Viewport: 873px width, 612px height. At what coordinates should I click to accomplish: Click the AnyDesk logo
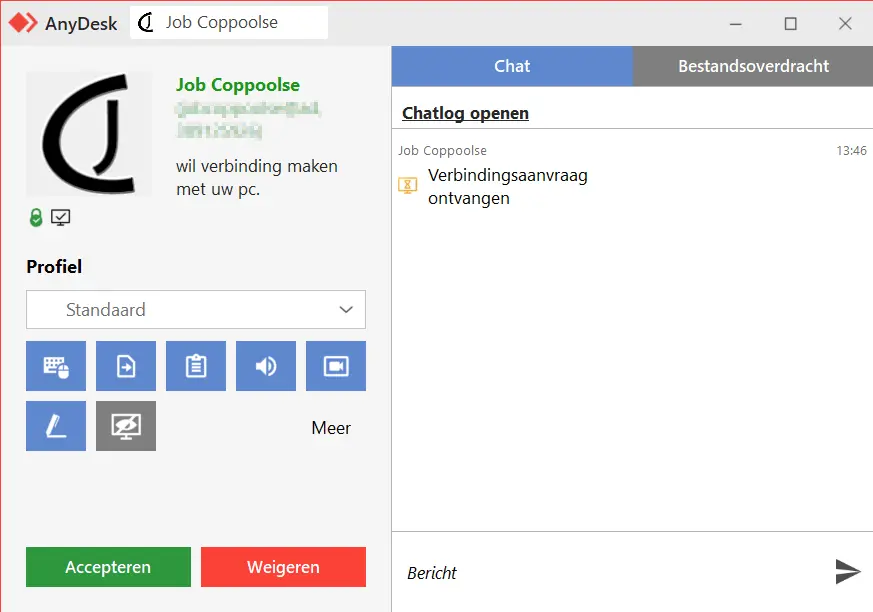coord(21,22)
